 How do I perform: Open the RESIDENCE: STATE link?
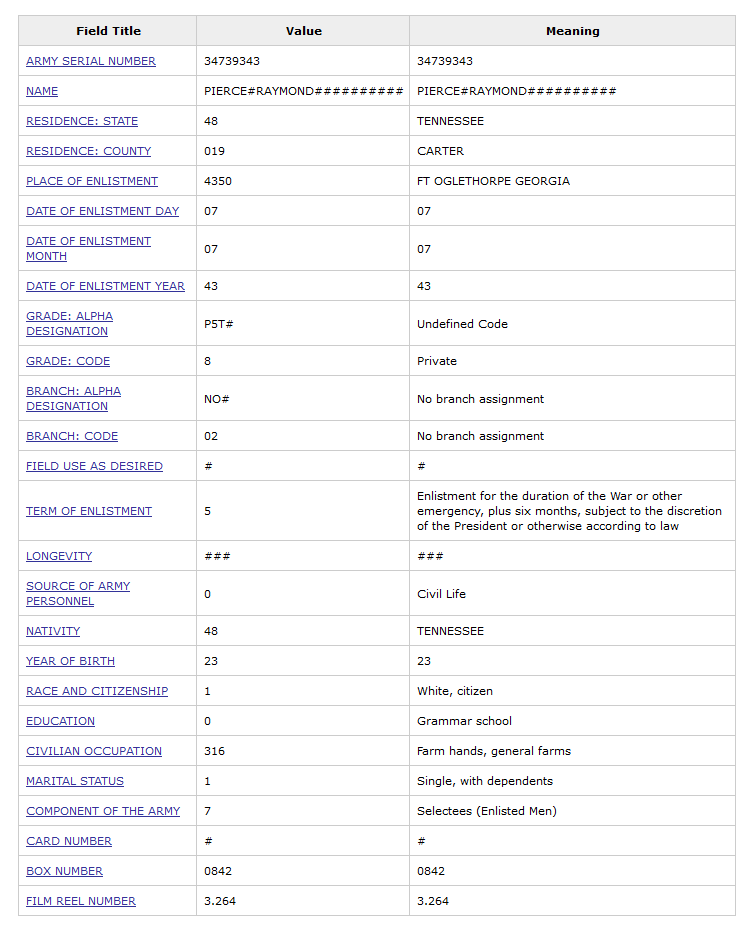pyautogui.click(x=82, y=121)
